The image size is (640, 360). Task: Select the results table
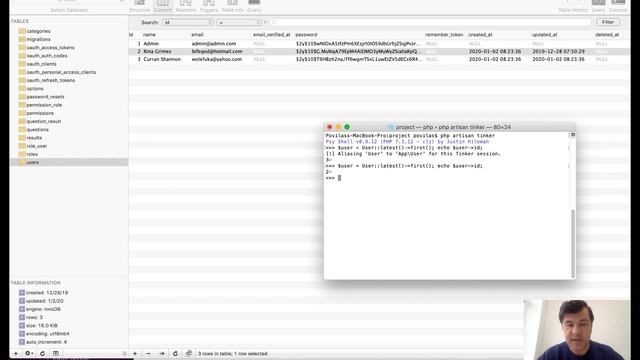coord(34,138)
